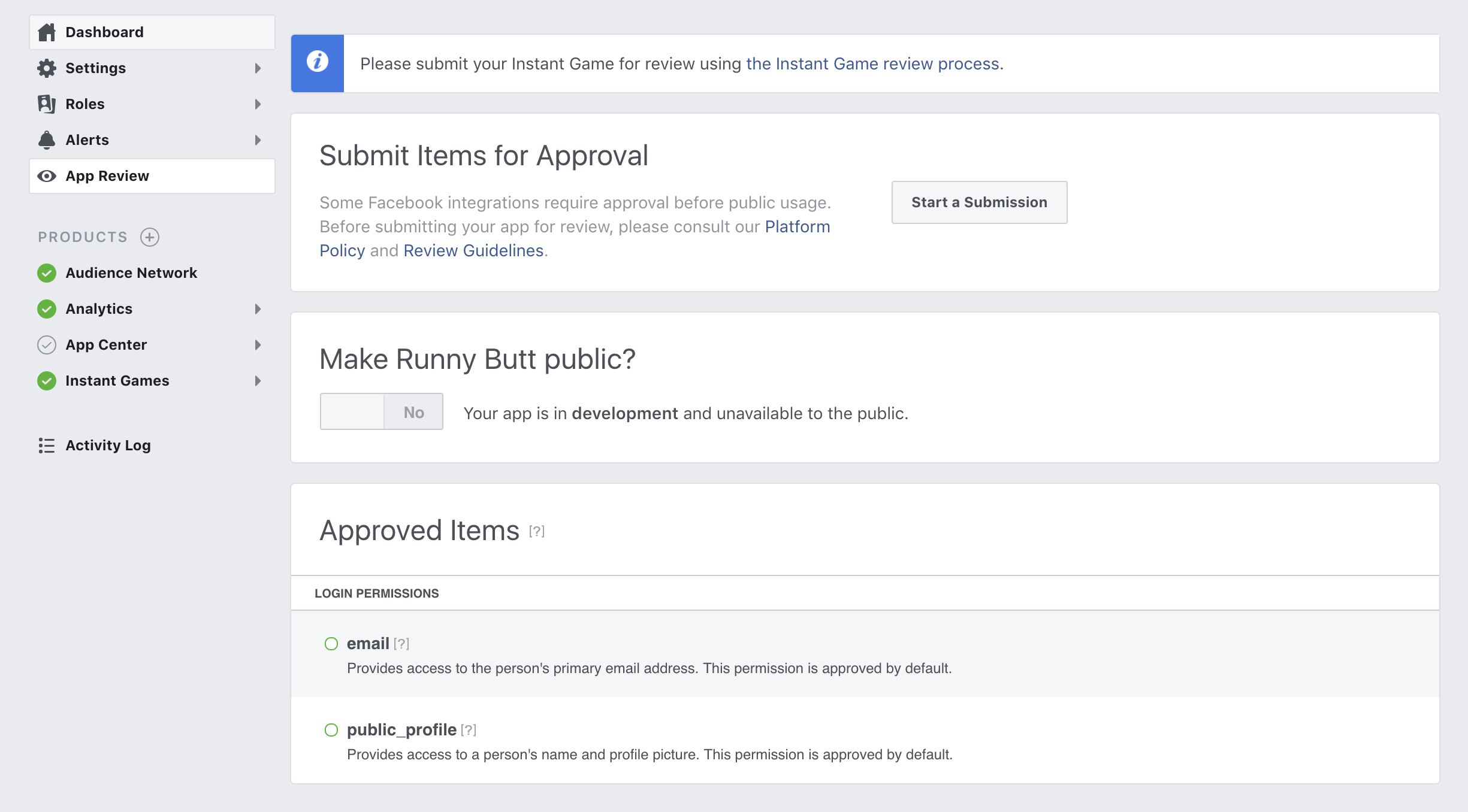Image resolution: width=1468 pixels, height=812 pixels.
Task: Expand the Settings submenu arrow
Action: 258,68
